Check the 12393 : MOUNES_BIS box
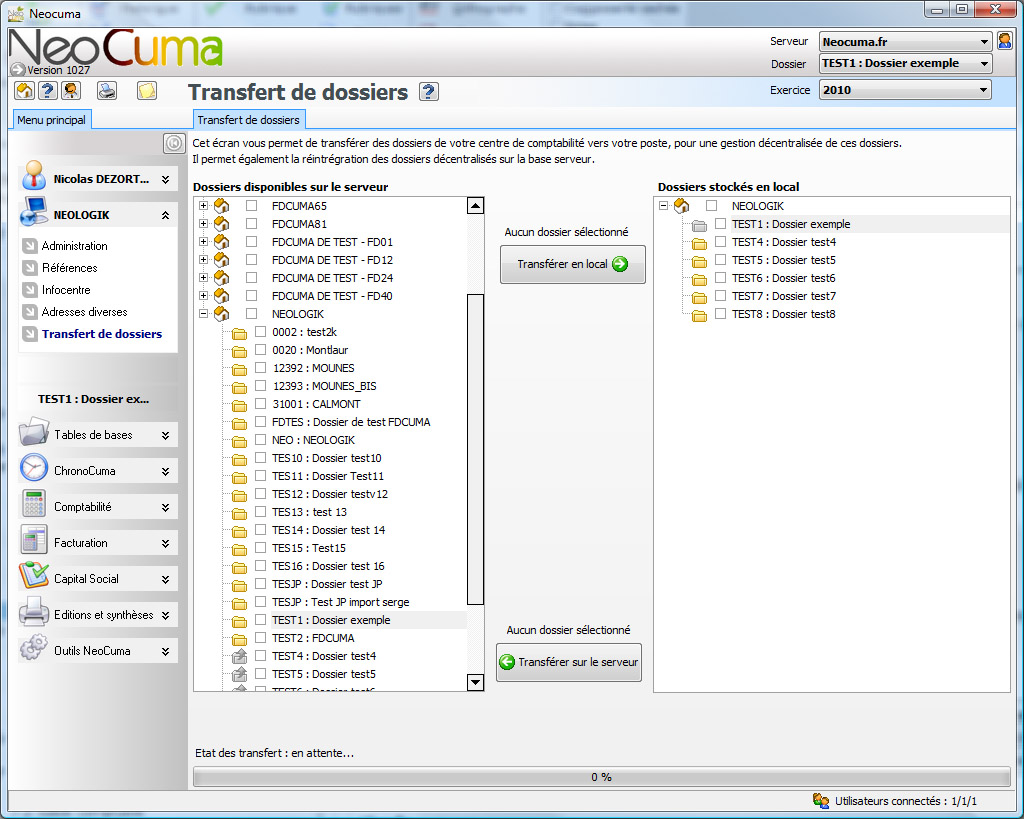Image resolution: width=1024 pixels, height=819 pixels. click(x=261, y=385)
